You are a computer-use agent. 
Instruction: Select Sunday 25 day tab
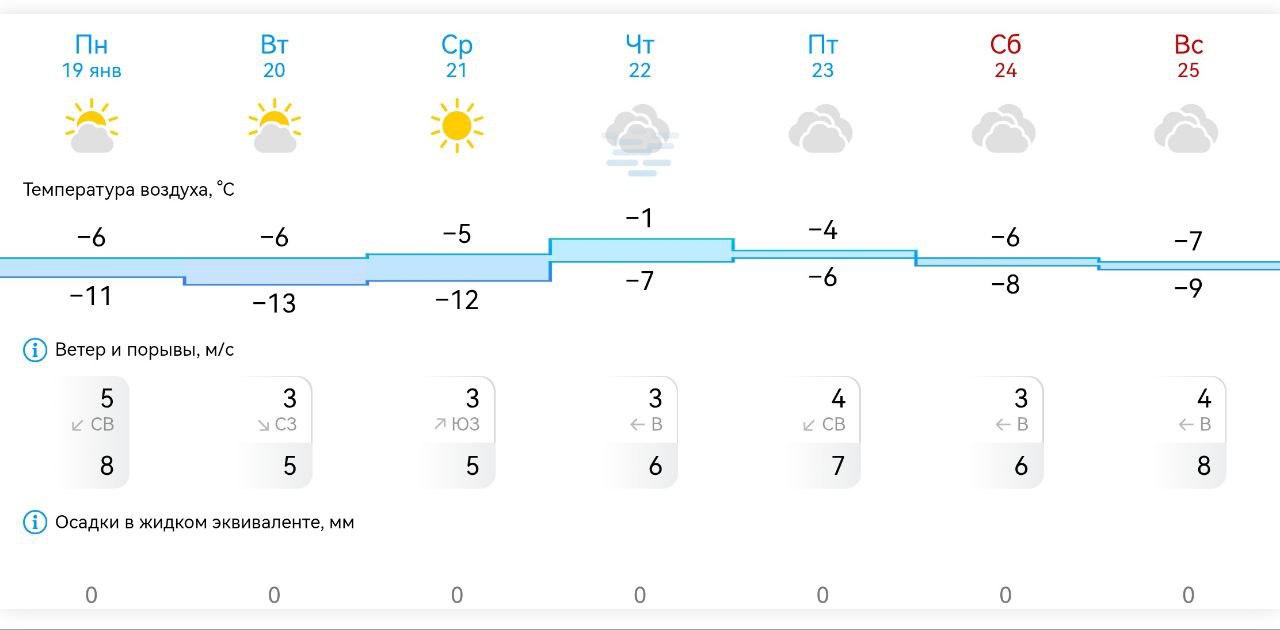click(1188, 56)
